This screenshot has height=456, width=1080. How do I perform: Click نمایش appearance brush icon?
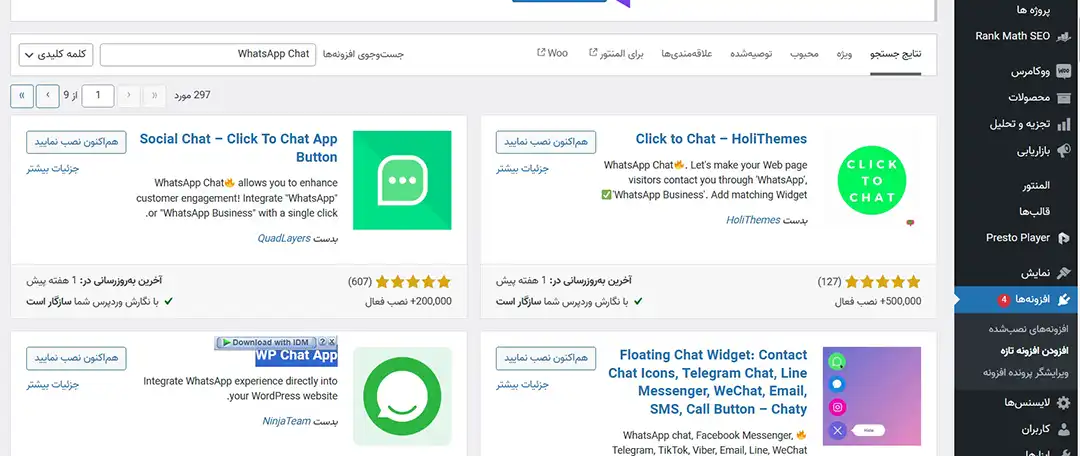(1063, 273)
